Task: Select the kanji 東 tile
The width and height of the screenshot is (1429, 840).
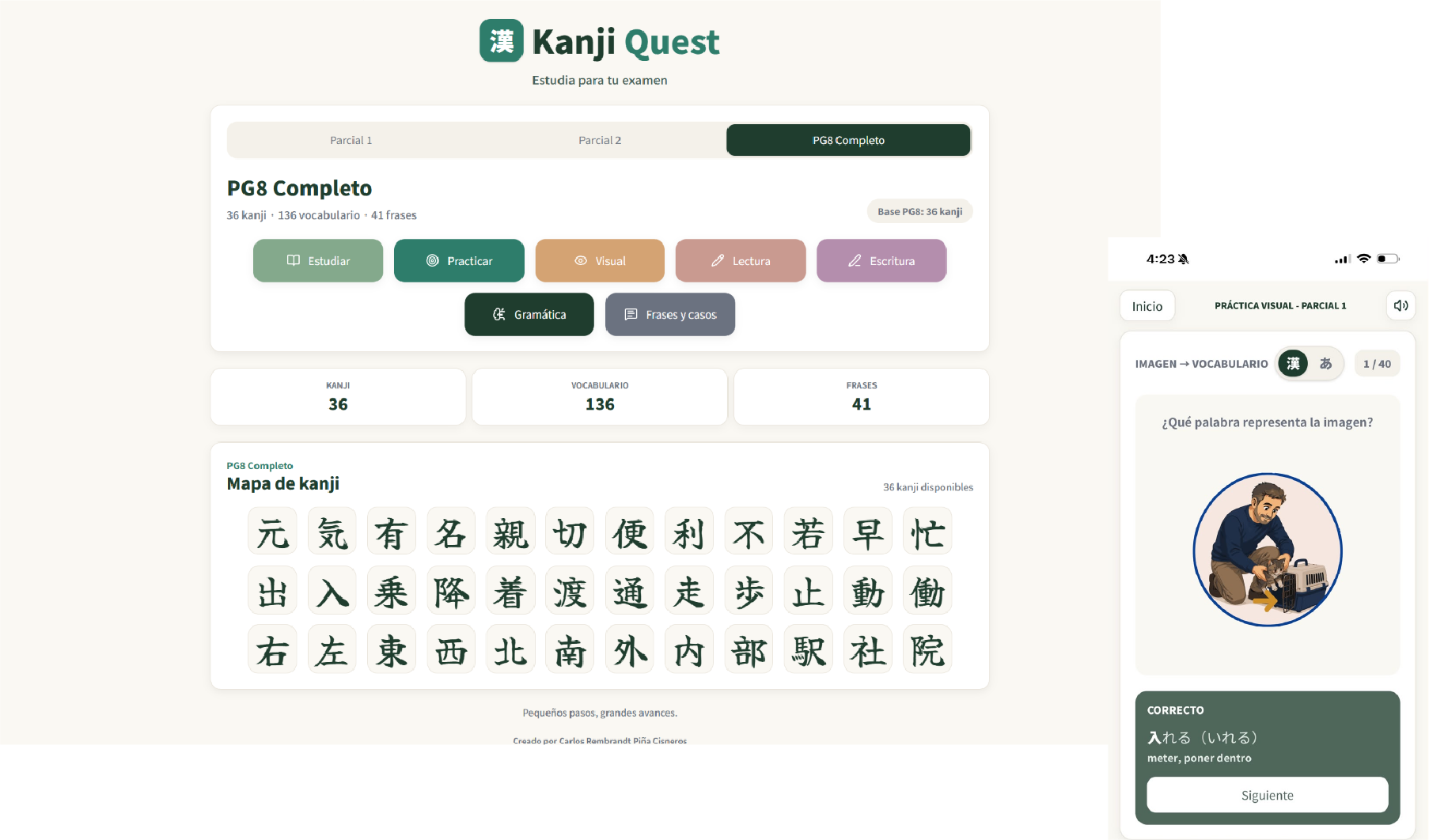Action: (392, 649)
